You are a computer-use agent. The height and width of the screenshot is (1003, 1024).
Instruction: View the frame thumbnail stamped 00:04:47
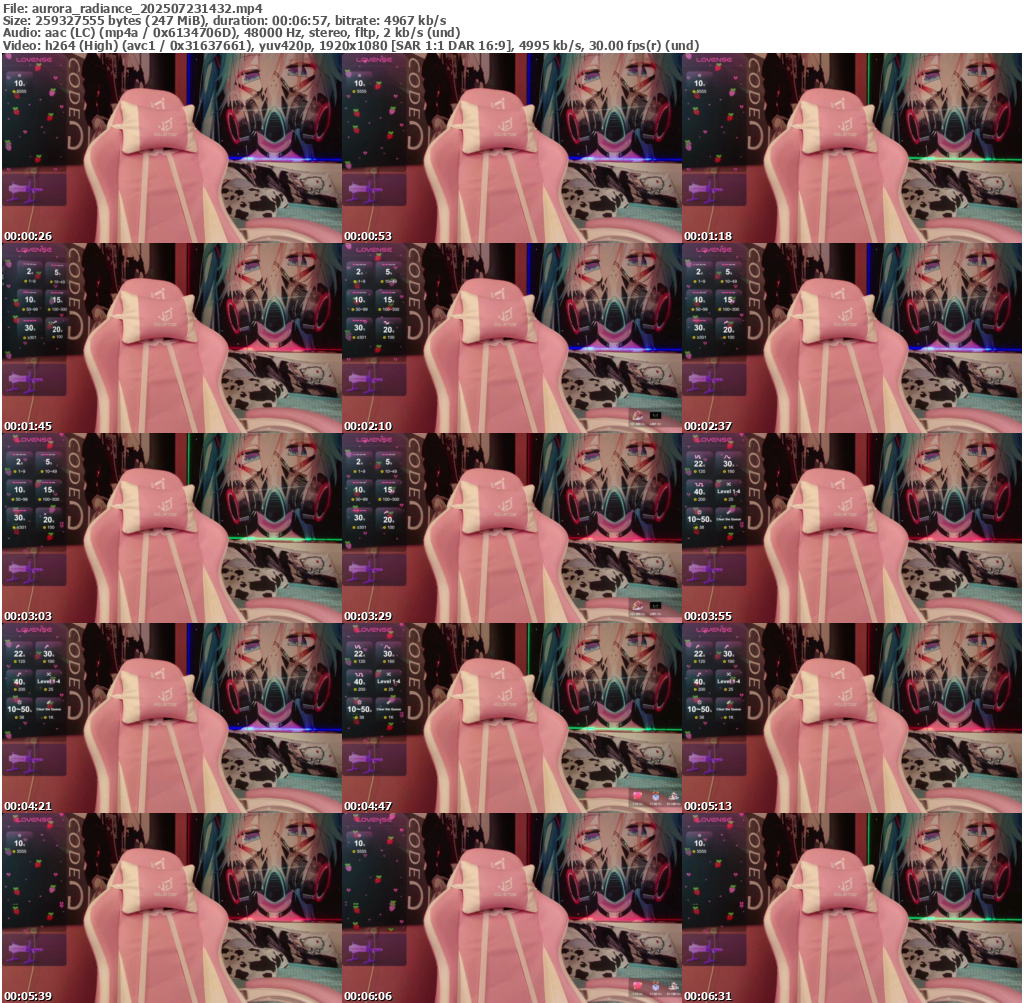click(512, 718)
